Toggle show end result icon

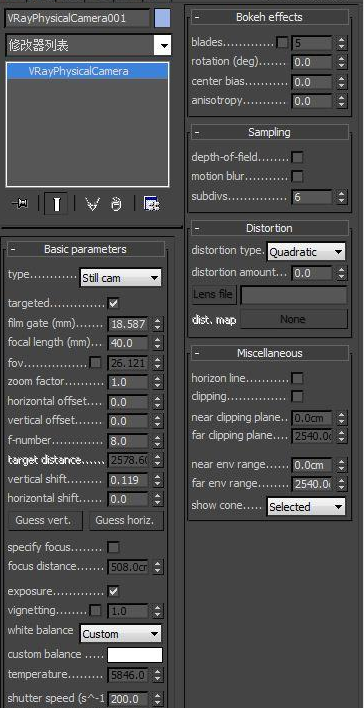point(56,204)
